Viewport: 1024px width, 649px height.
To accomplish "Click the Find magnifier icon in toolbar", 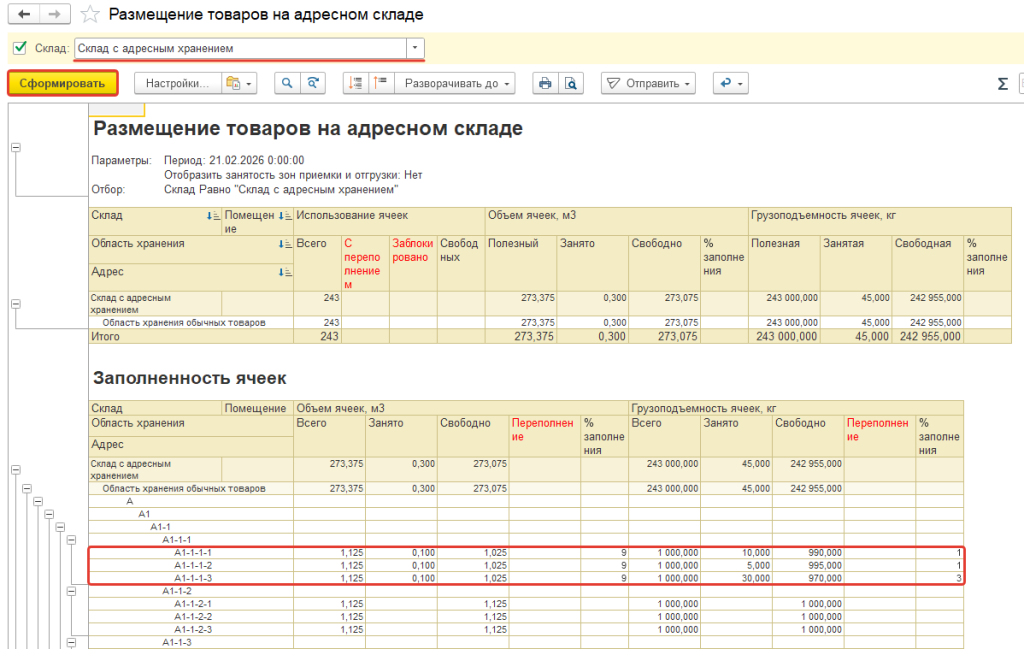I will point(287,84).
